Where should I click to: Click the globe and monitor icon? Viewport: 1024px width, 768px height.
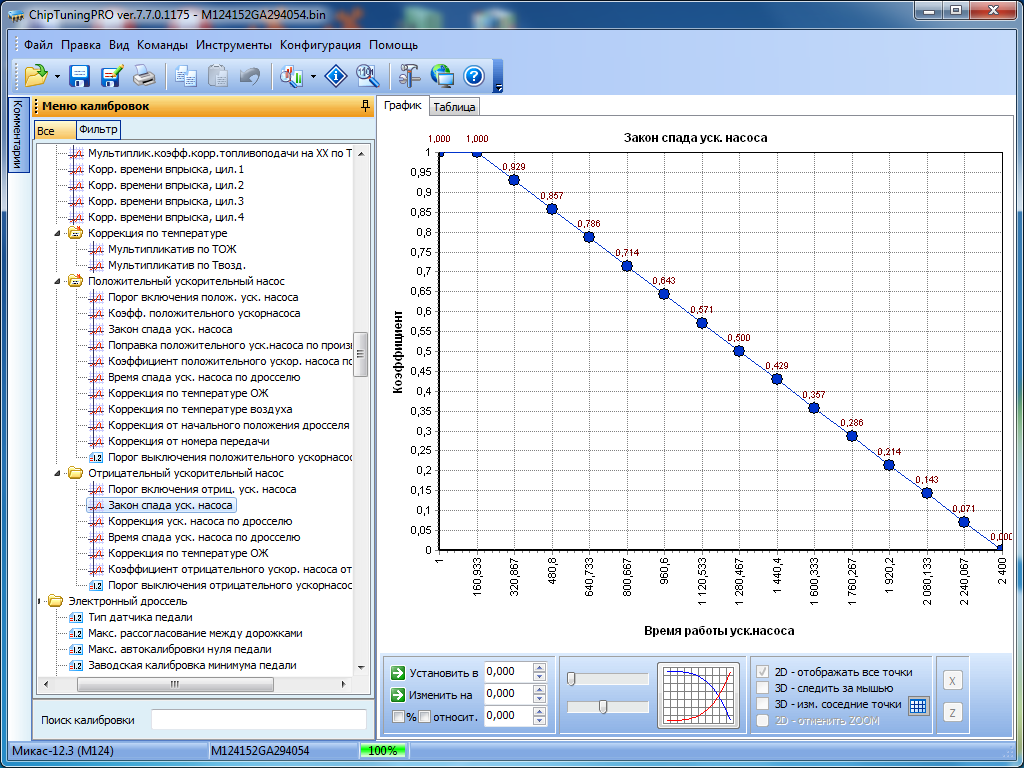pos(442,76)
